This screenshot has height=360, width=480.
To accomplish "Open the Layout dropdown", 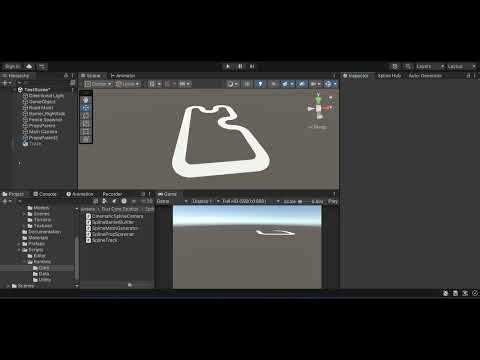I will [462, 66].
